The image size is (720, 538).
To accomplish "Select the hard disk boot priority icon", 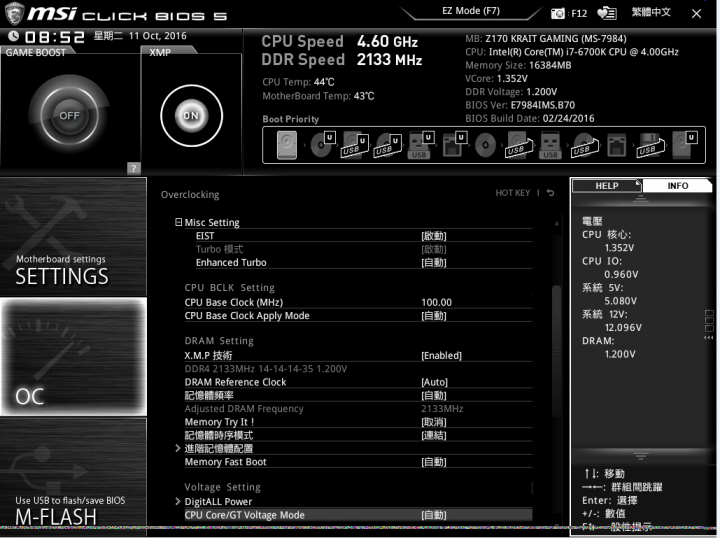I will [x=287, y=145].
